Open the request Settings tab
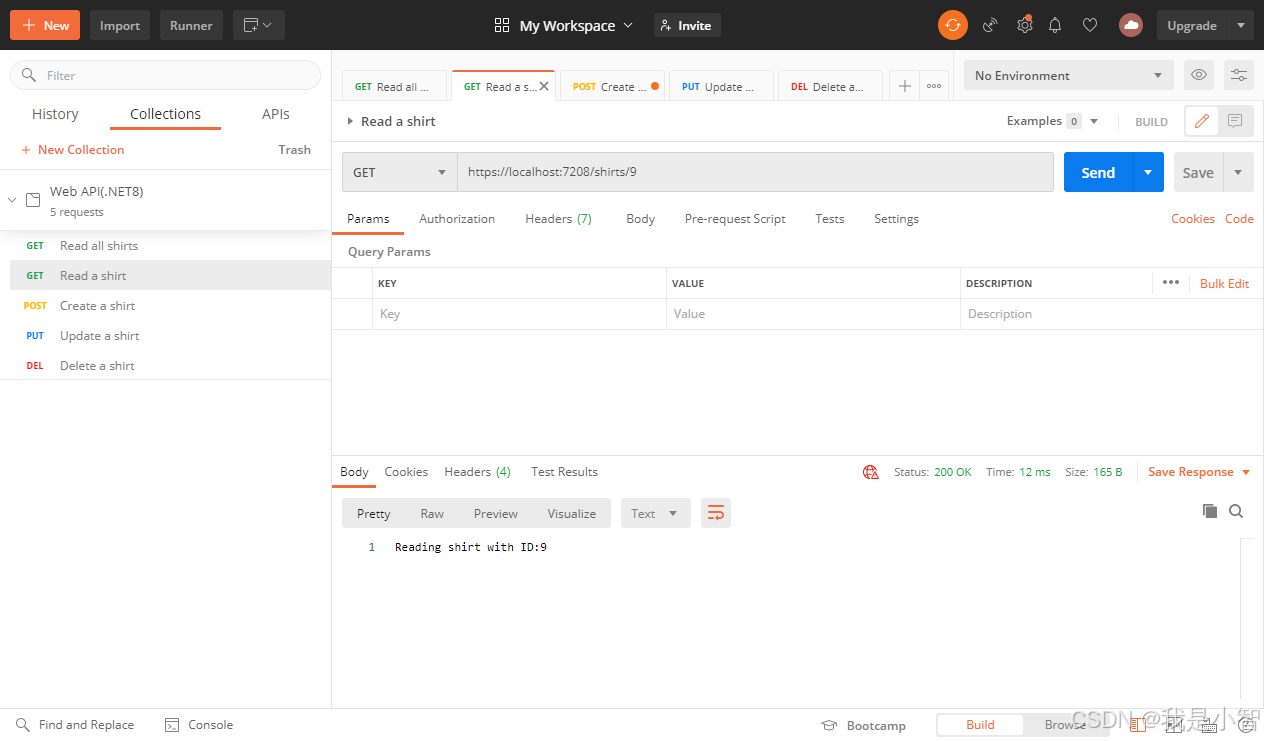 (896, 219)
